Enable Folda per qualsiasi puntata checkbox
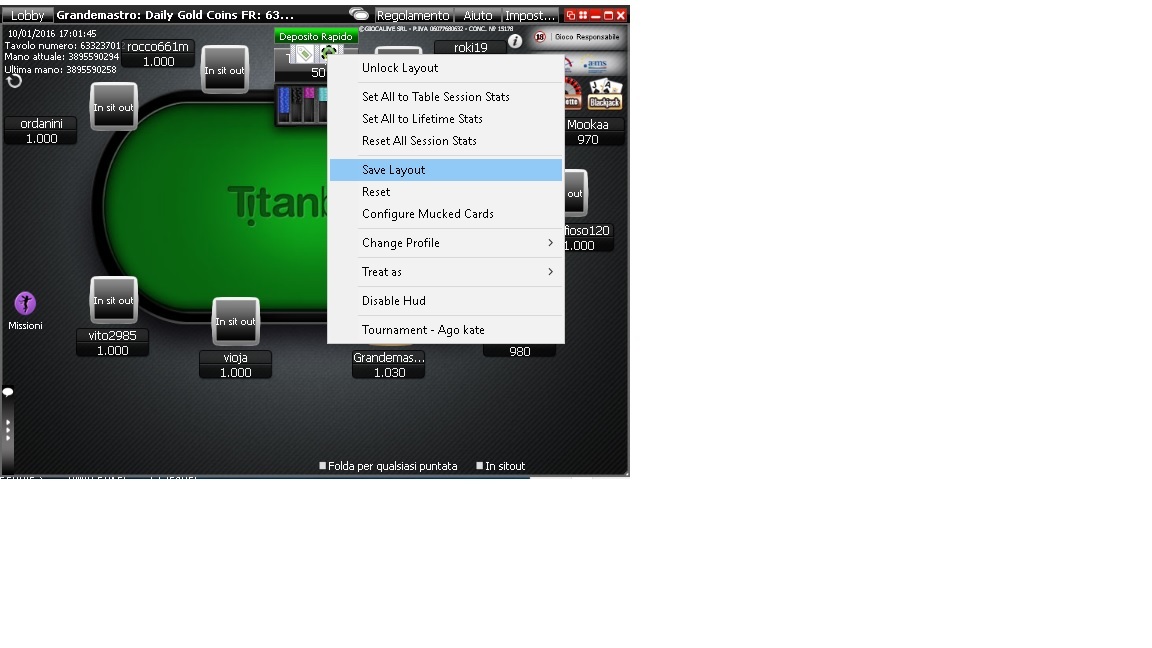Image resolution: width=1152 pixels, height=648 pixels. pos(323,466)
